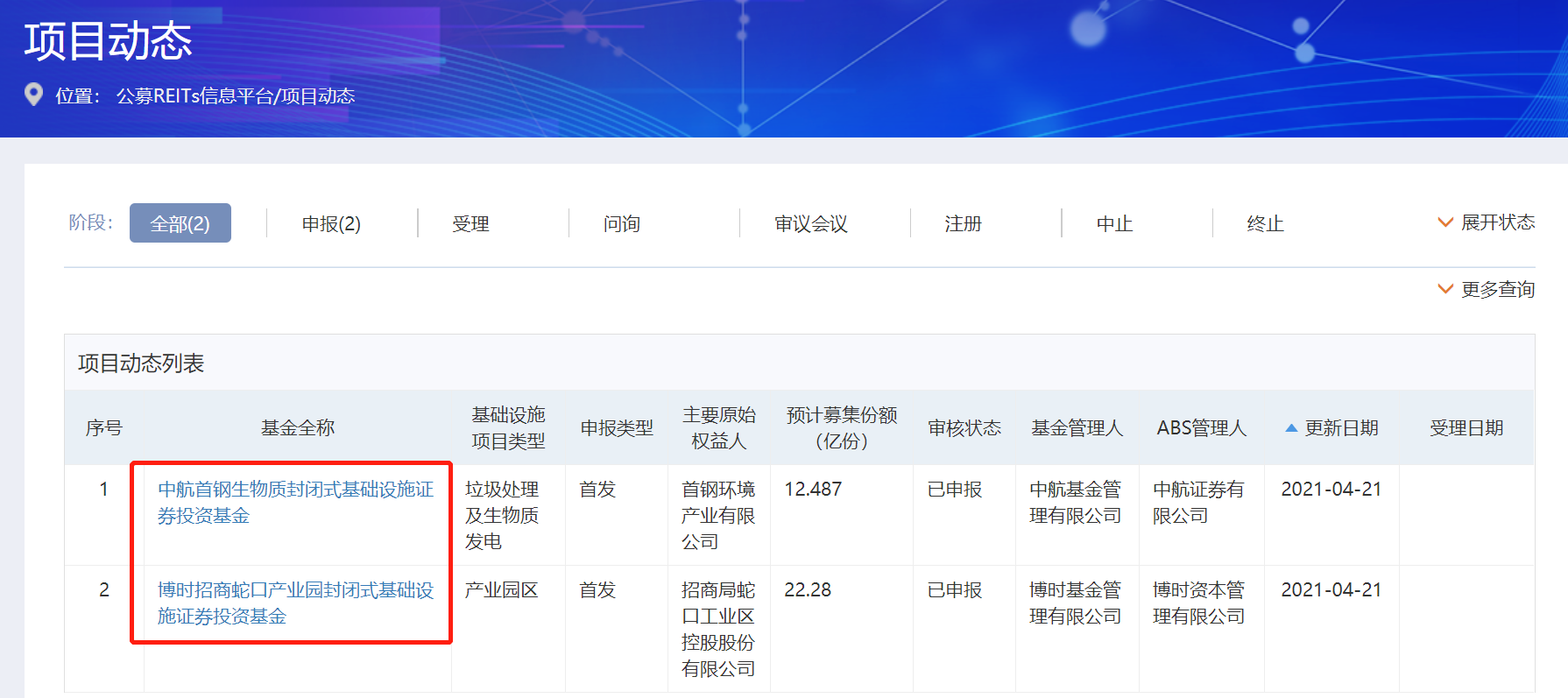
Task: Open 博时招商蛇口产业园封闭式基础设施证券投资基金 link
Action: click(296, 603)
